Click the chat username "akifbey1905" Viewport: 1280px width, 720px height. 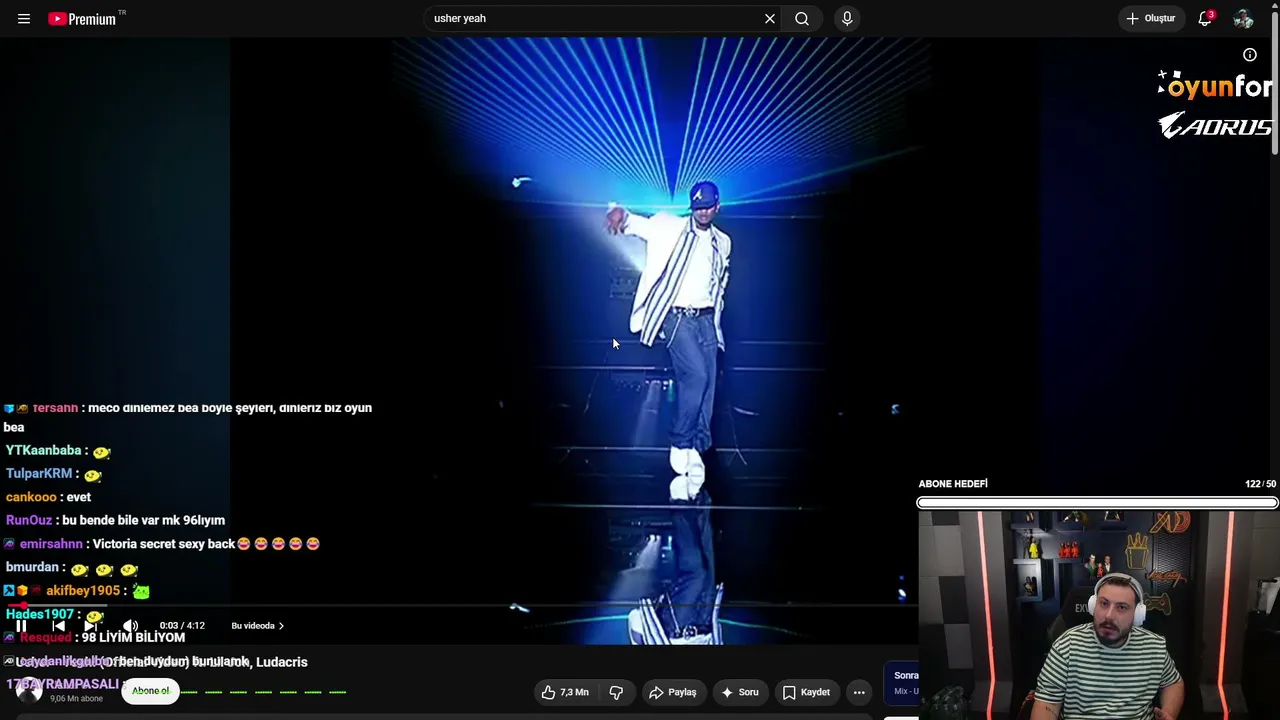[83, 591]
